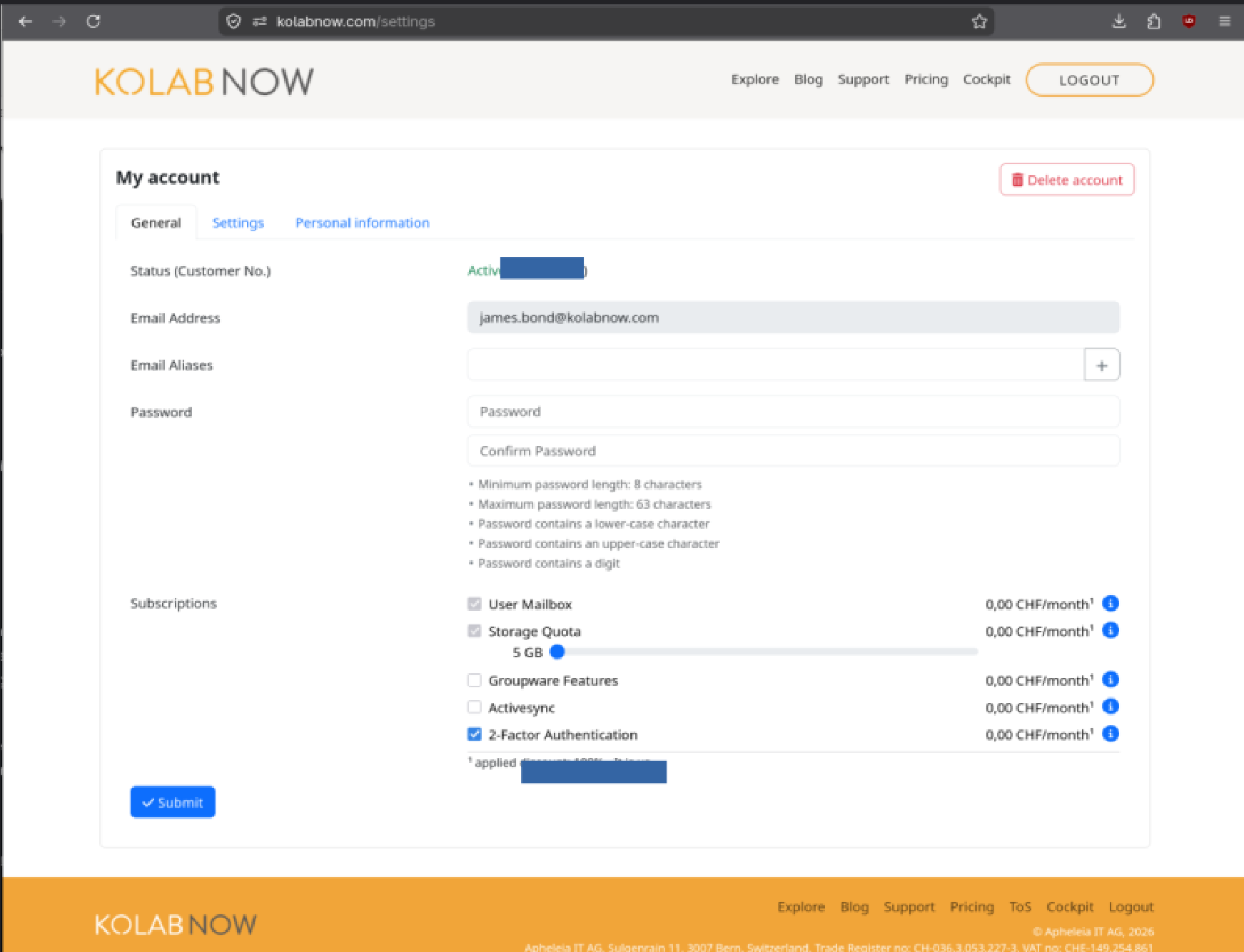Click the plus icon to add email alias
The height and width of the screenshot is (952, 1244).
point(1101,365)
